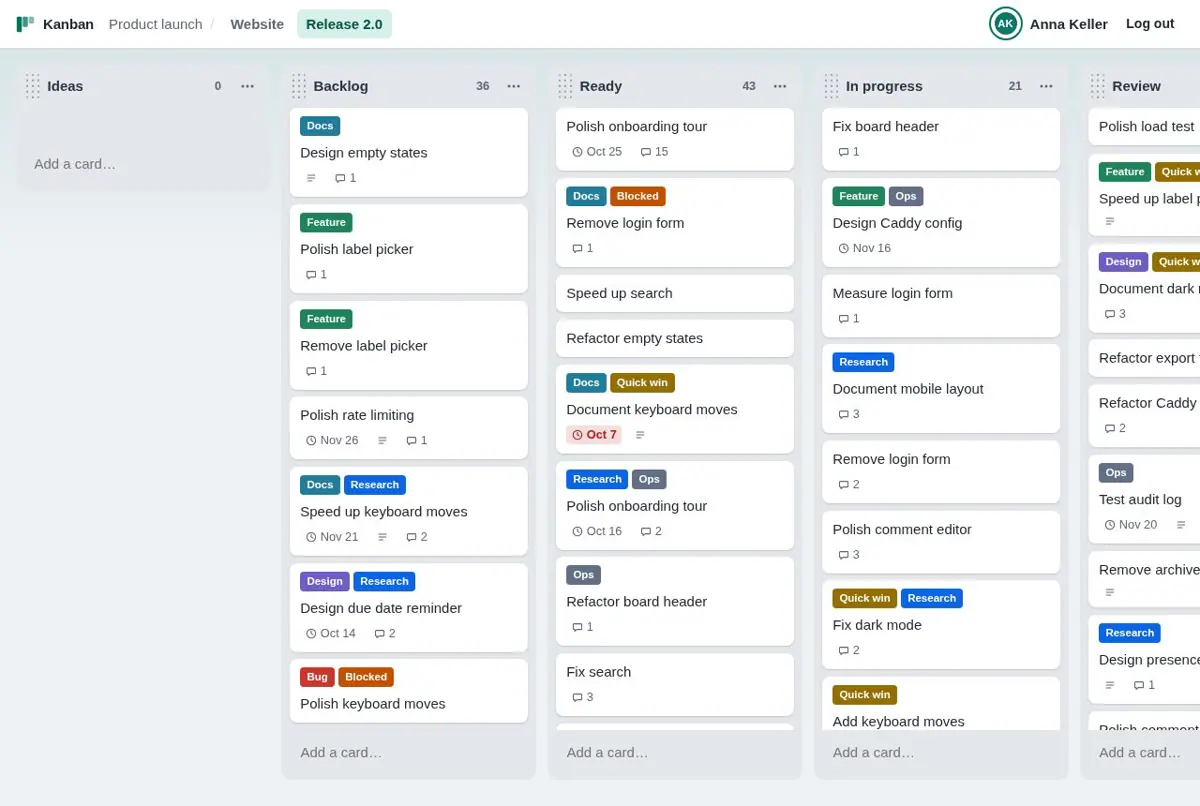The height and width of the screenshot is (806, 1200).
Task: Click the overdue Oct 7 due date badge
Action: pyautogui.click(x=594, y=435)
